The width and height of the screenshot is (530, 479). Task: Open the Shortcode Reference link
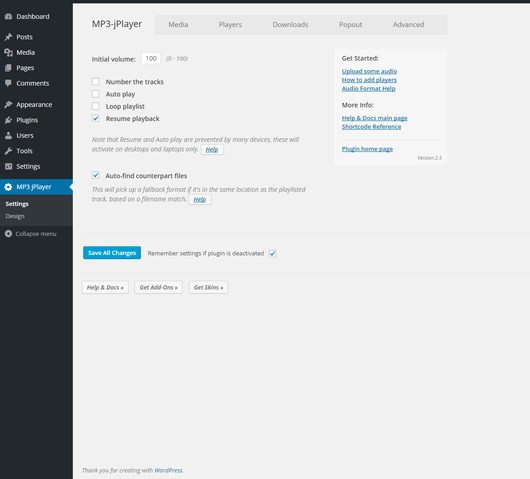[x=371, y=127]
